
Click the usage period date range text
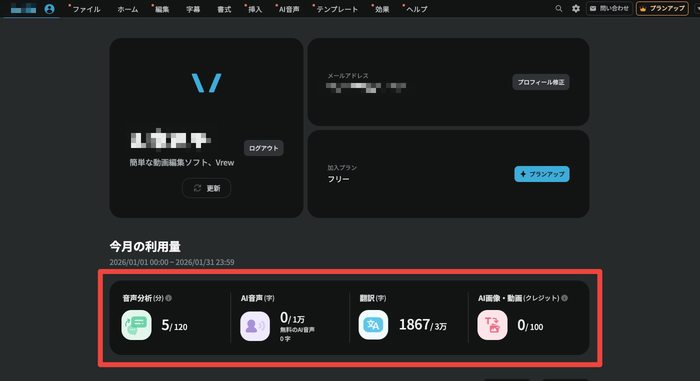pos(172,262)
